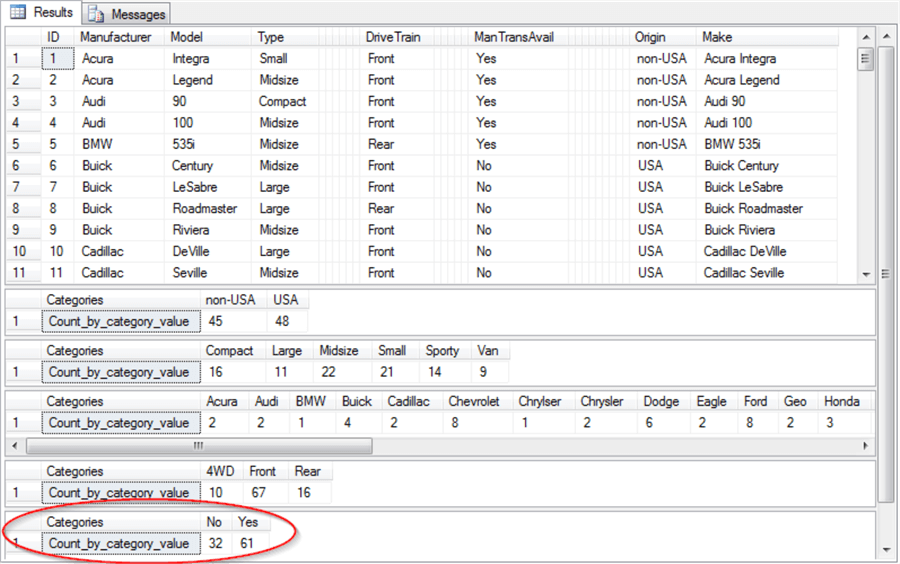Image resolution: width=900 pixels, height=564 pixels.
Task: Select the Cadillac Seville make cell
Action: pos(743,273)
